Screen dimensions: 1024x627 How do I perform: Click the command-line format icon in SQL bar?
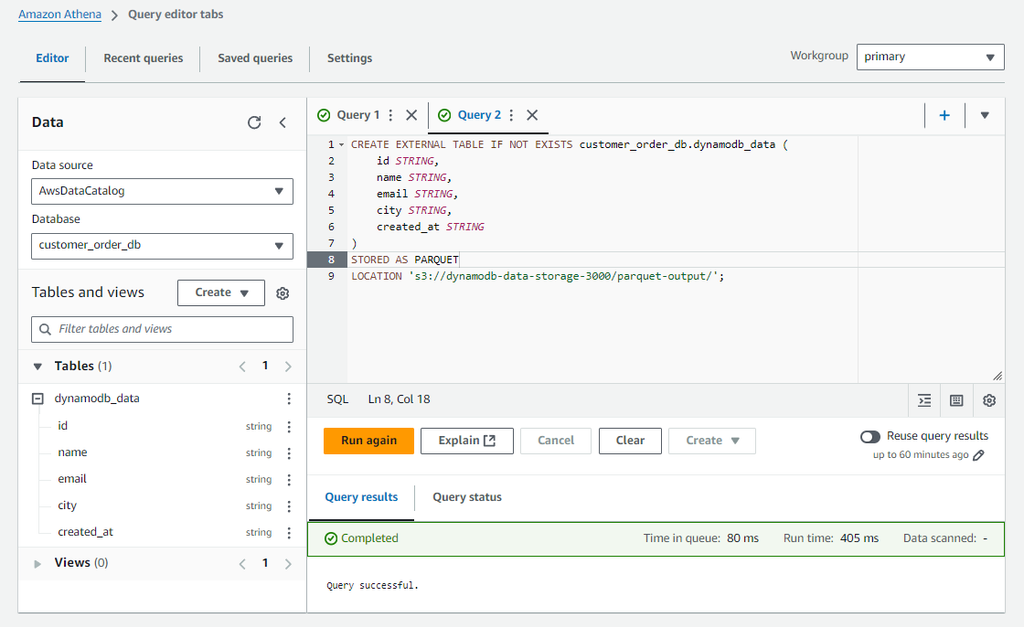click(924, 400)
